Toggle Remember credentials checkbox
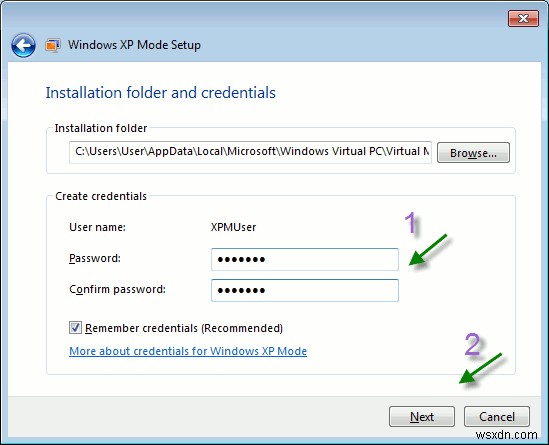This screenshot has width=549, height=445. pyautogui.click(x=75, y=328)
